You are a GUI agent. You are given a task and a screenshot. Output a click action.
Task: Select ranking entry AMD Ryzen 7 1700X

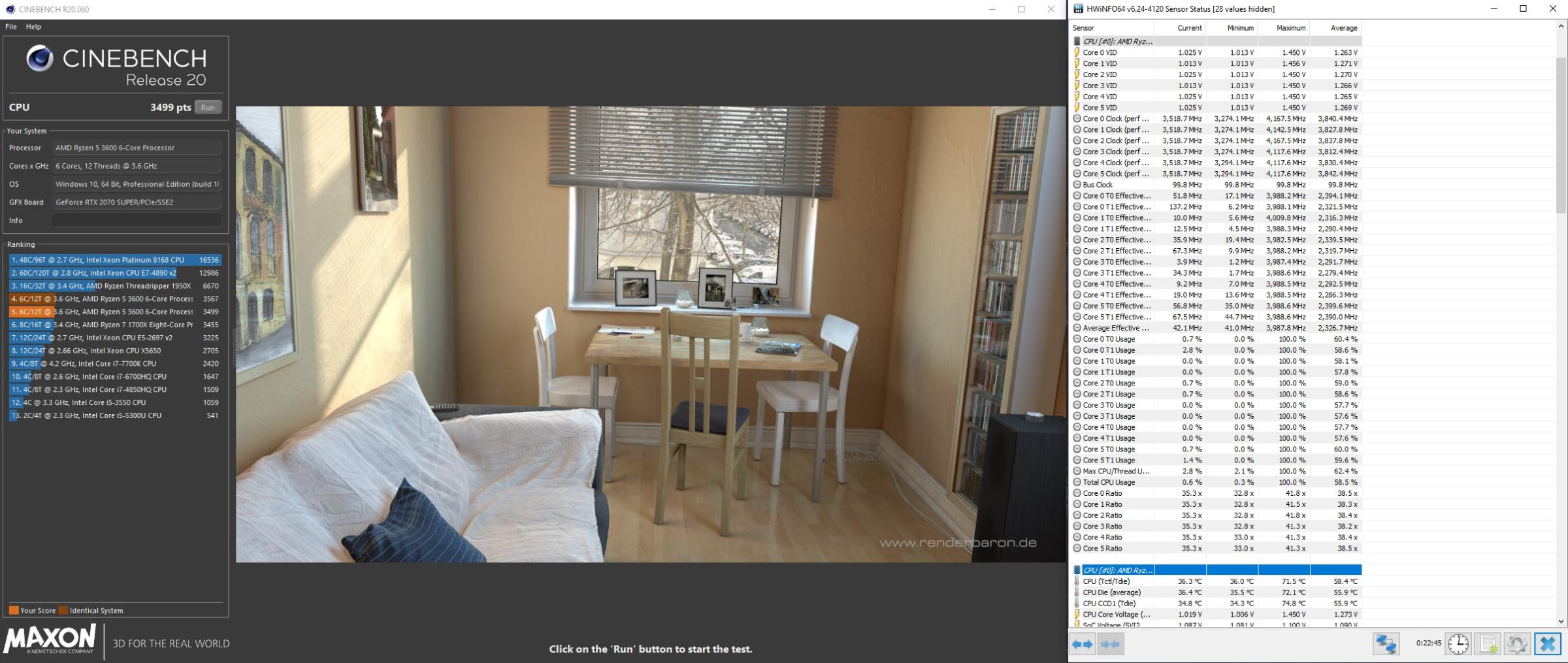tap(115, 325)
